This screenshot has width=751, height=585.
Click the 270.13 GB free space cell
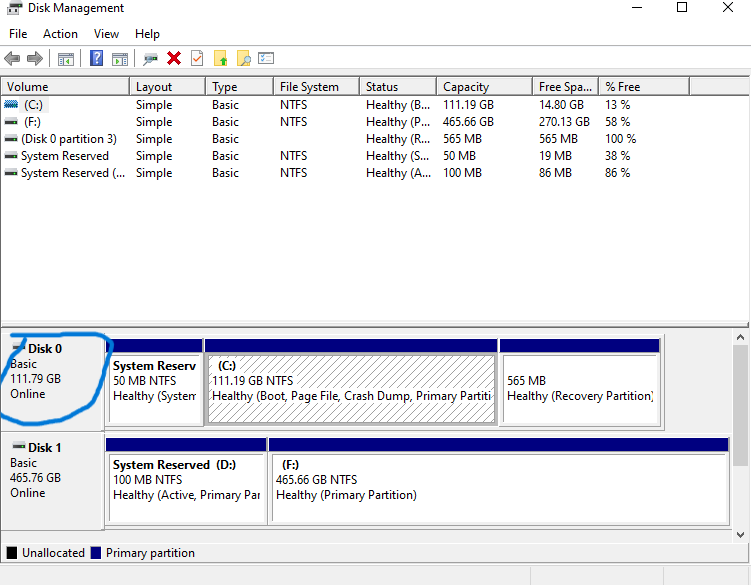tap(564, 122)
